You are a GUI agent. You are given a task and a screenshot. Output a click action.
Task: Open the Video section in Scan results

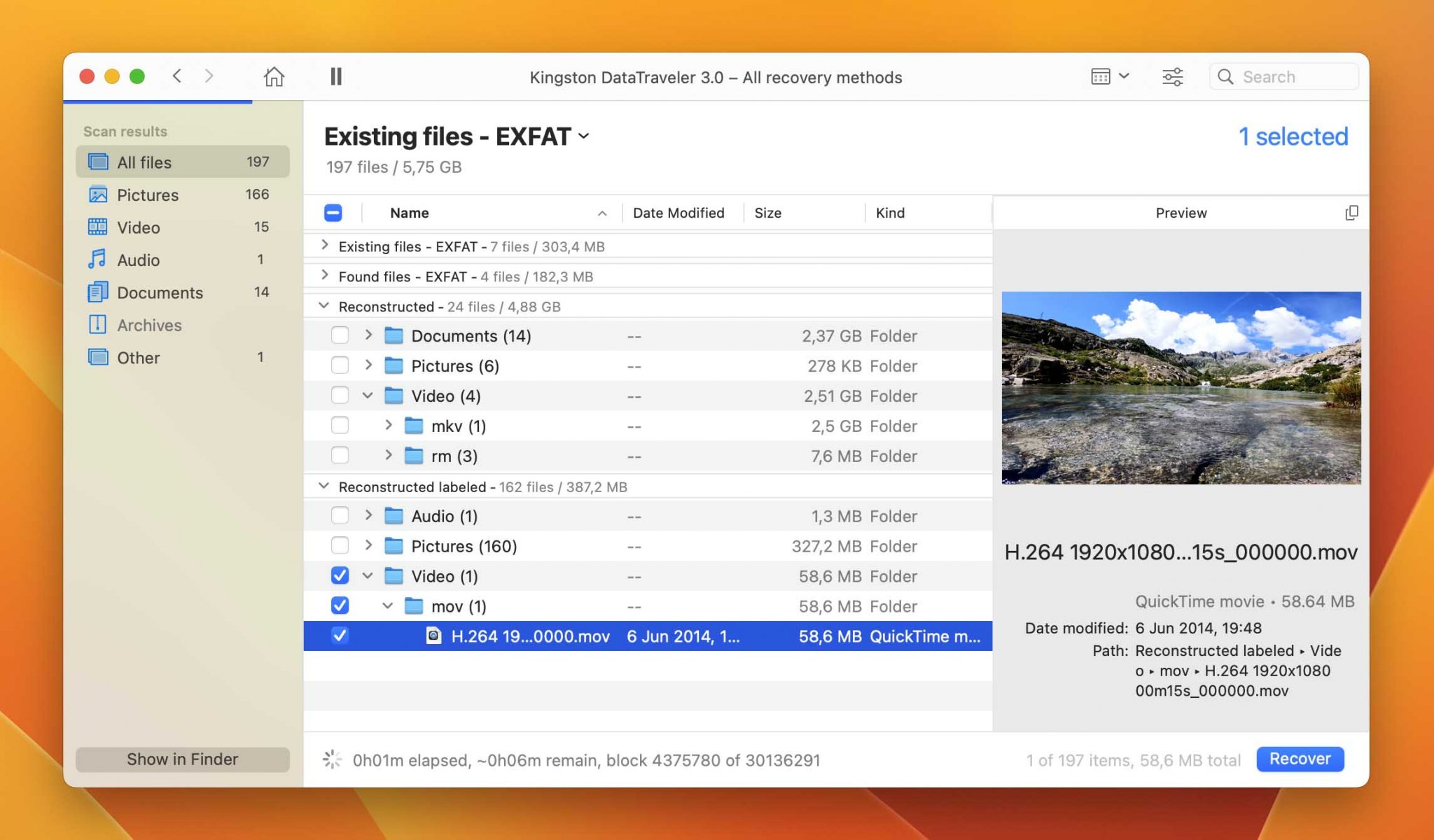click(138, 227)
